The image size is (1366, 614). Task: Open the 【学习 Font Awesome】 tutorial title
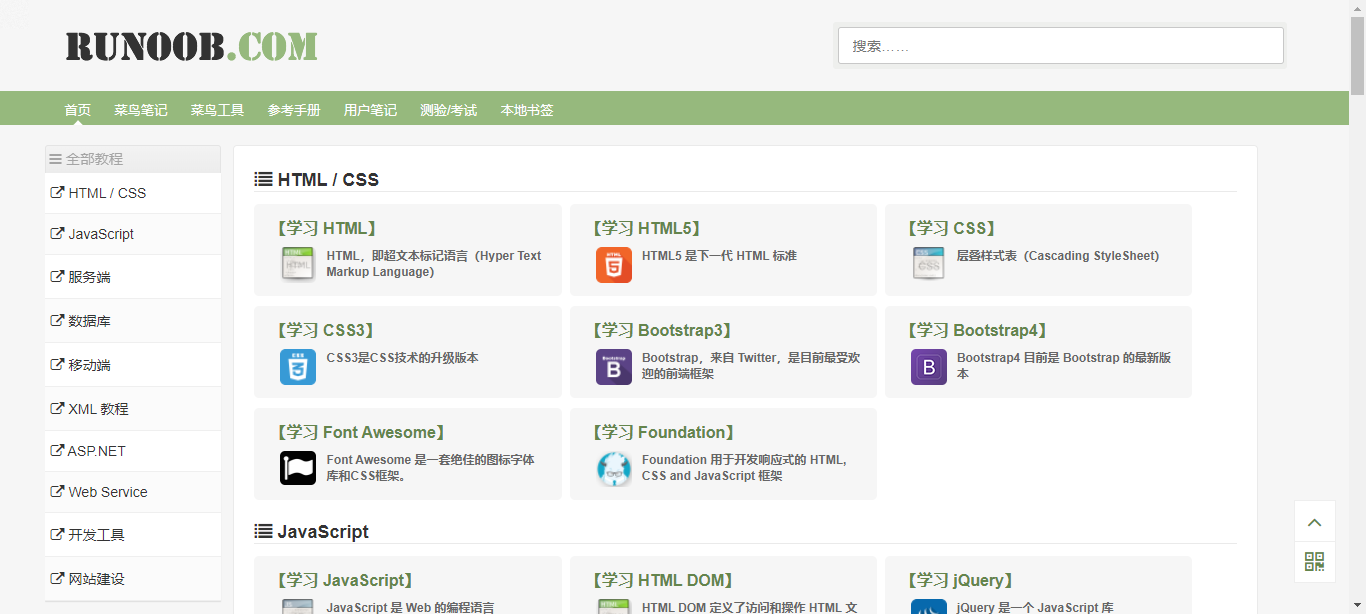(x=361, y=432)
